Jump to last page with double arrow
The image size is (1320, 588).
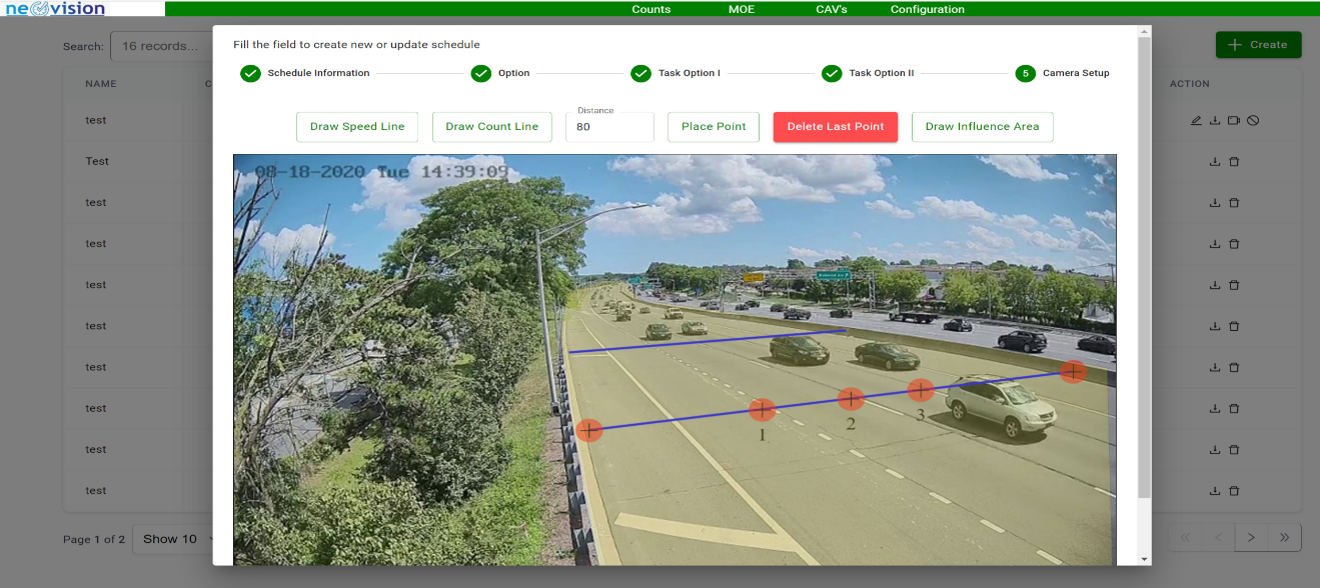tap(1284, 538)
